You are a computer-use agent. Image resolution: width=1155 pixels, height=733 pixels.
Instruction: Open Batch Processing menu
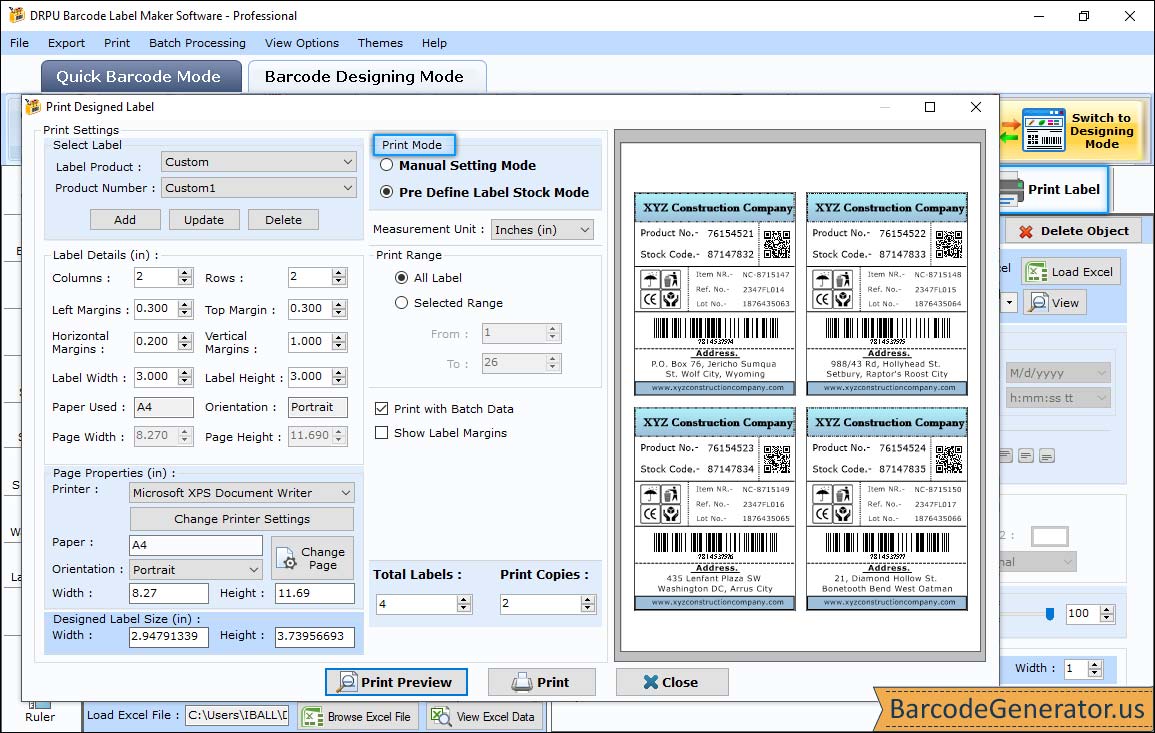click(197, 43)
